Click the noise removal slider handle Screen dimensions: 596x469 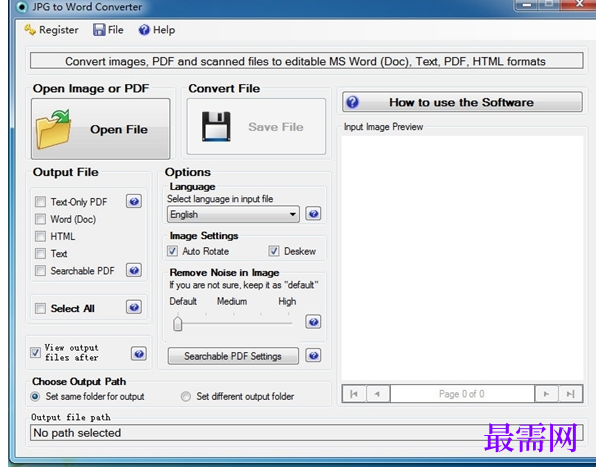tap(178, 323)
